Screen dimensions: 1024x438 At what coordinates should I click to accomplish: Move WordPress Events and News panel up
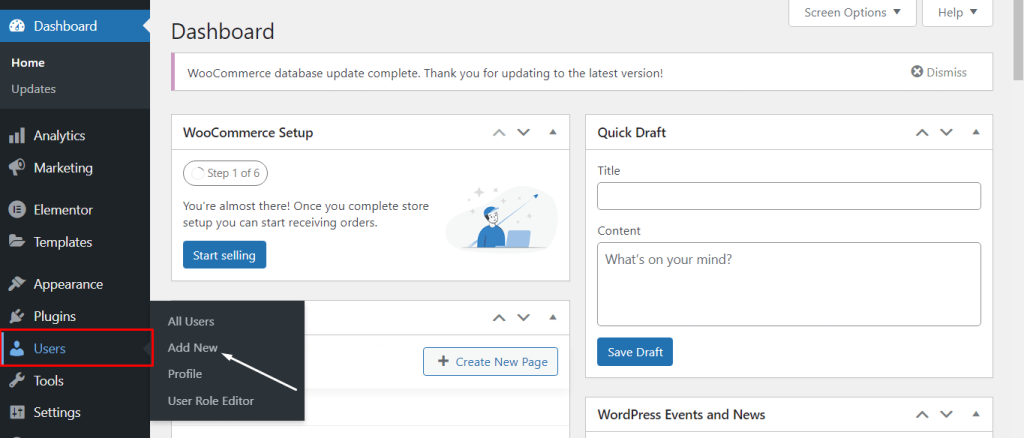click(922, 415)
